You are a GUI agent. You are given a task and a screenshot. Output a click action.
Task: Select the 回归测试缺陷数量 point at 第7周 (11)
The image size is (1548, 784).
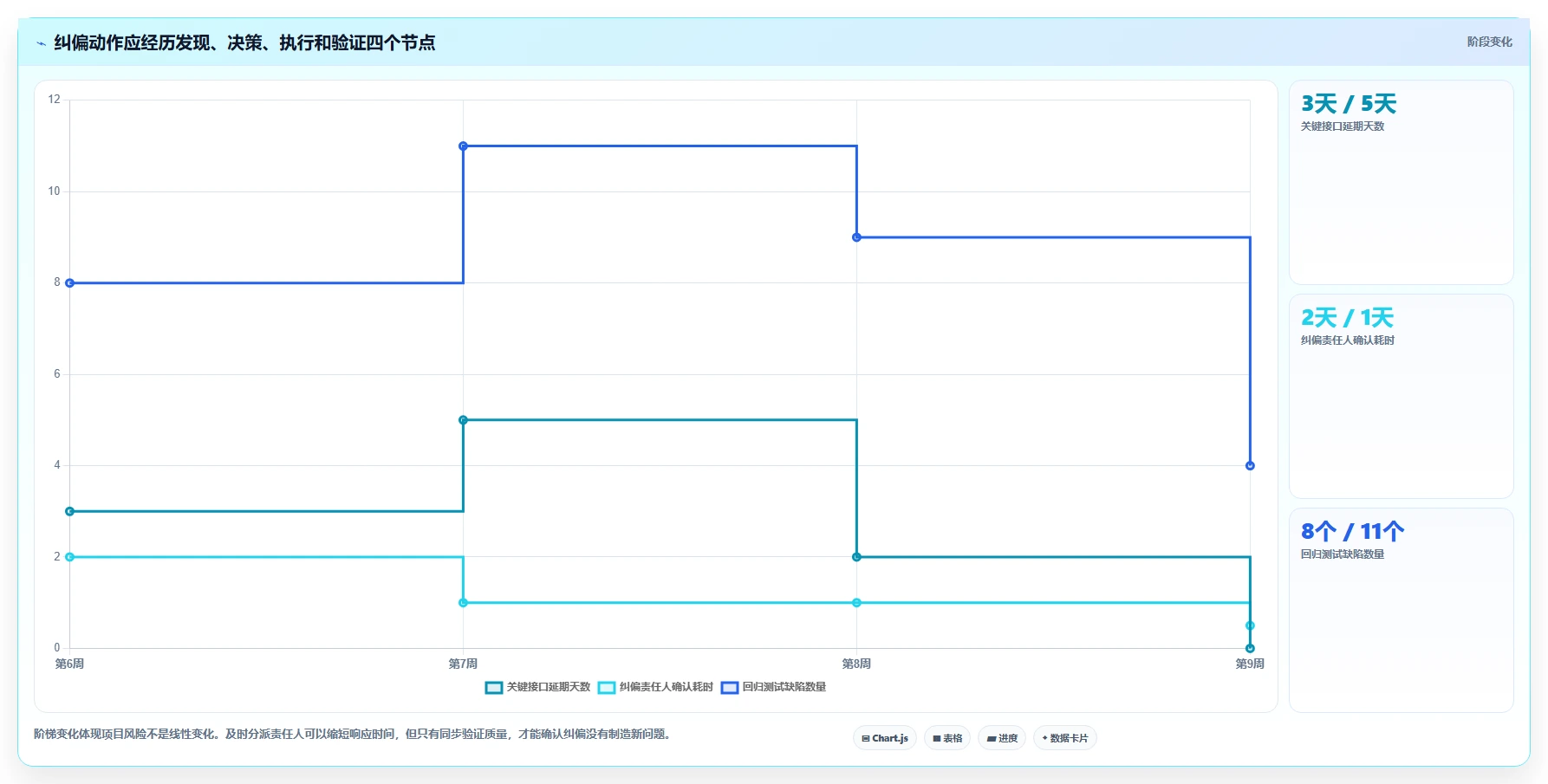click(x=463, y=146)
